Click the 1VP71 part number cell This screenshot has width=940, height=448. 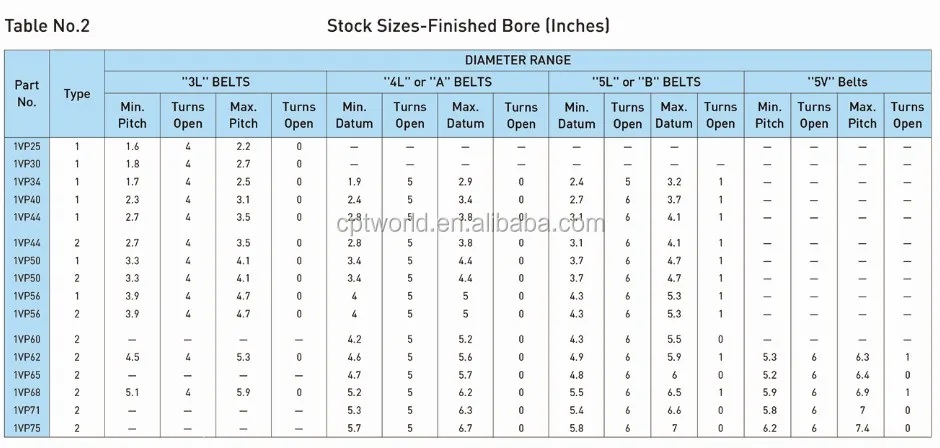[27, 410]
